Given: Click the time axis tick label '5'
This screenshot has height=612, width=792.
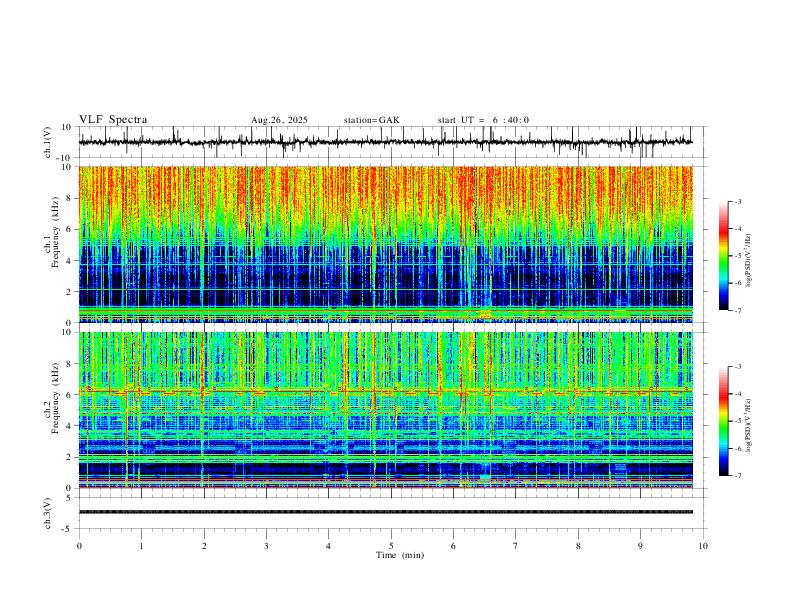Looking at the screenshot, I should tap(391, 546).
